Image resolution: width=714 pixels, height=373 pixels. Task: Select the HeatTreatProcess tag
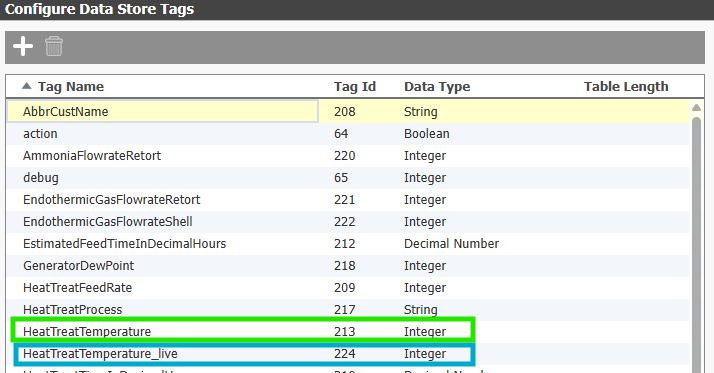pyautogui.click(x=72, y=310)
